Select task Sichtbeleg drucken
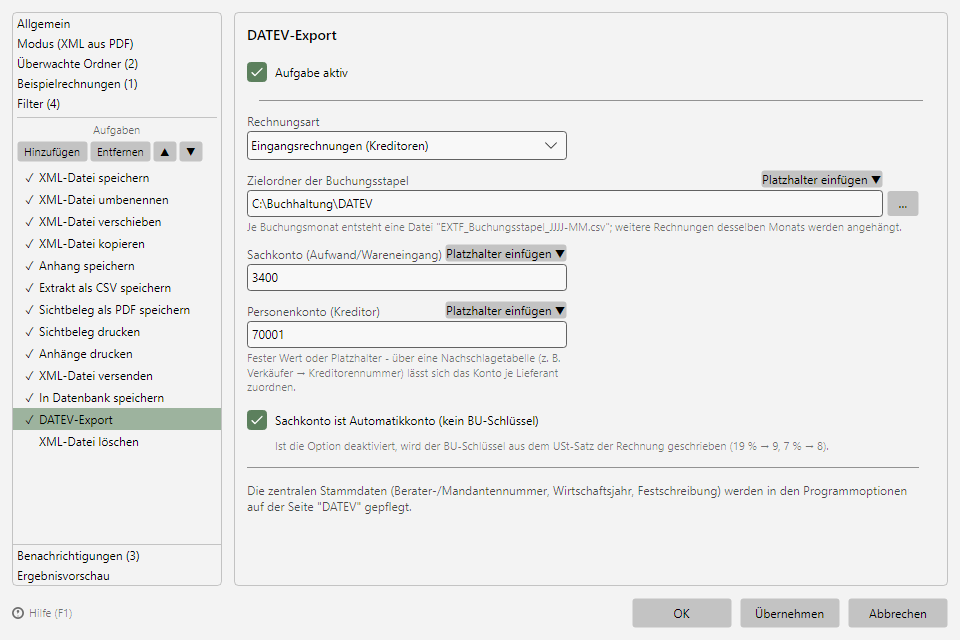This screenshot has width=960, height=640. coord(117,332)
